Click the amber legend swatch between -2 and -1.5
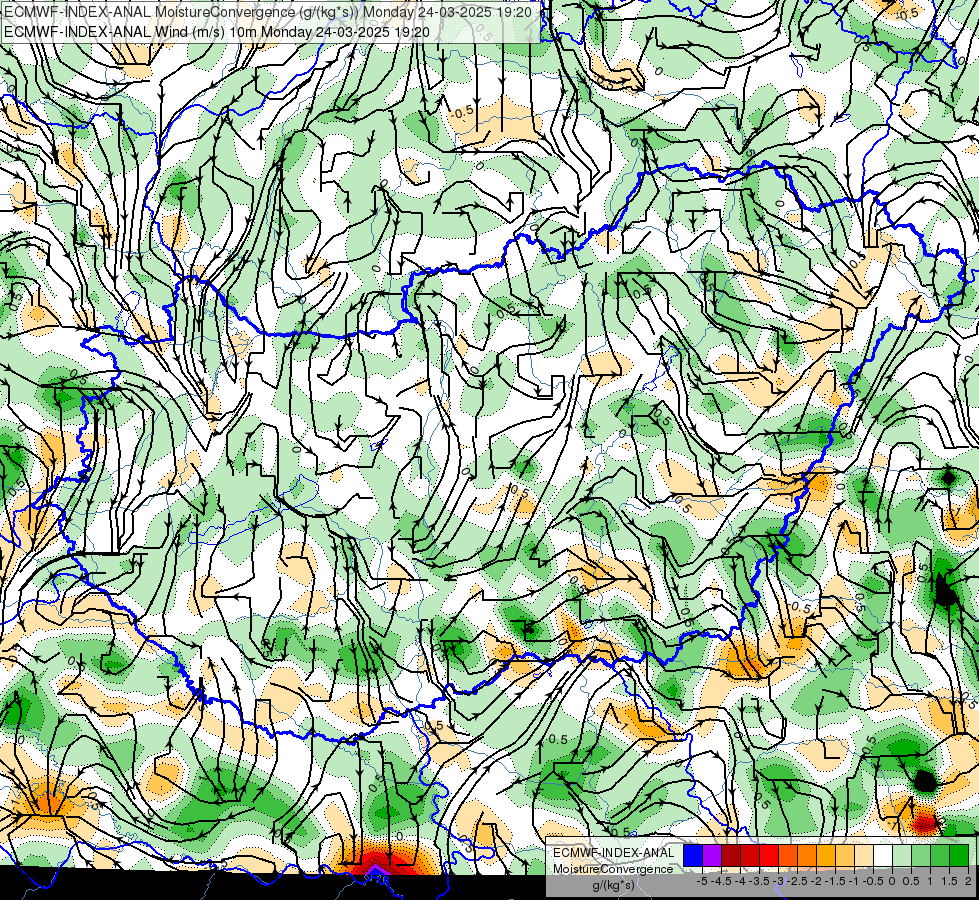The width and height of the screenshot is (979, 900). (825, 855)
